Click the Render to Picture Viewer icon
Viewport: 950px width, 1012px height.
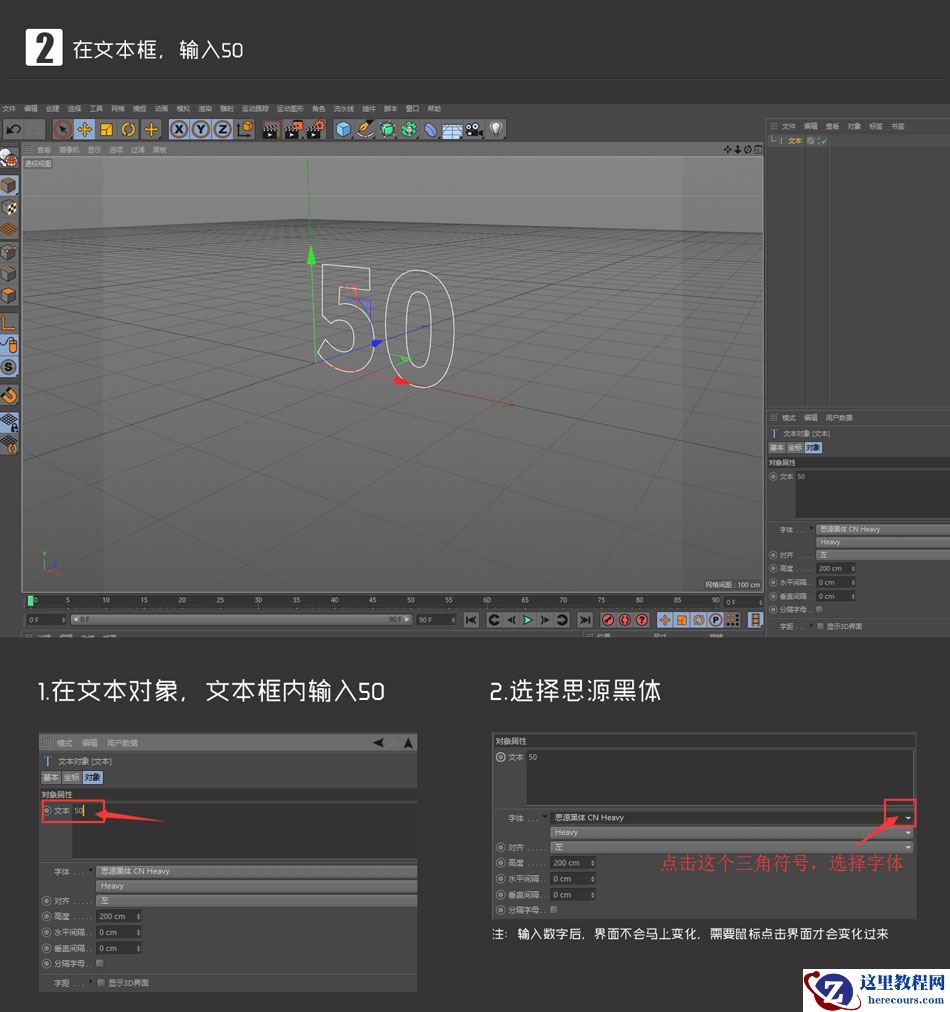click(x=293, y=129)
